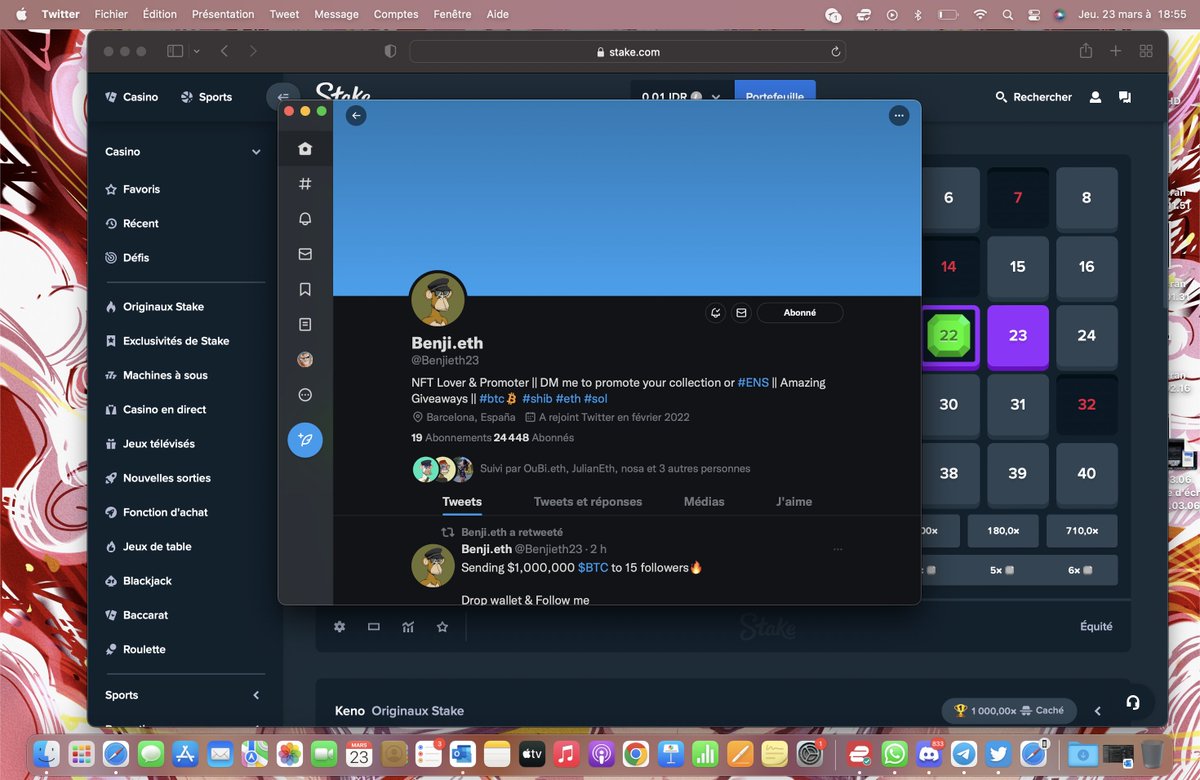Collapse the Keno info panel chevron

1097,711
